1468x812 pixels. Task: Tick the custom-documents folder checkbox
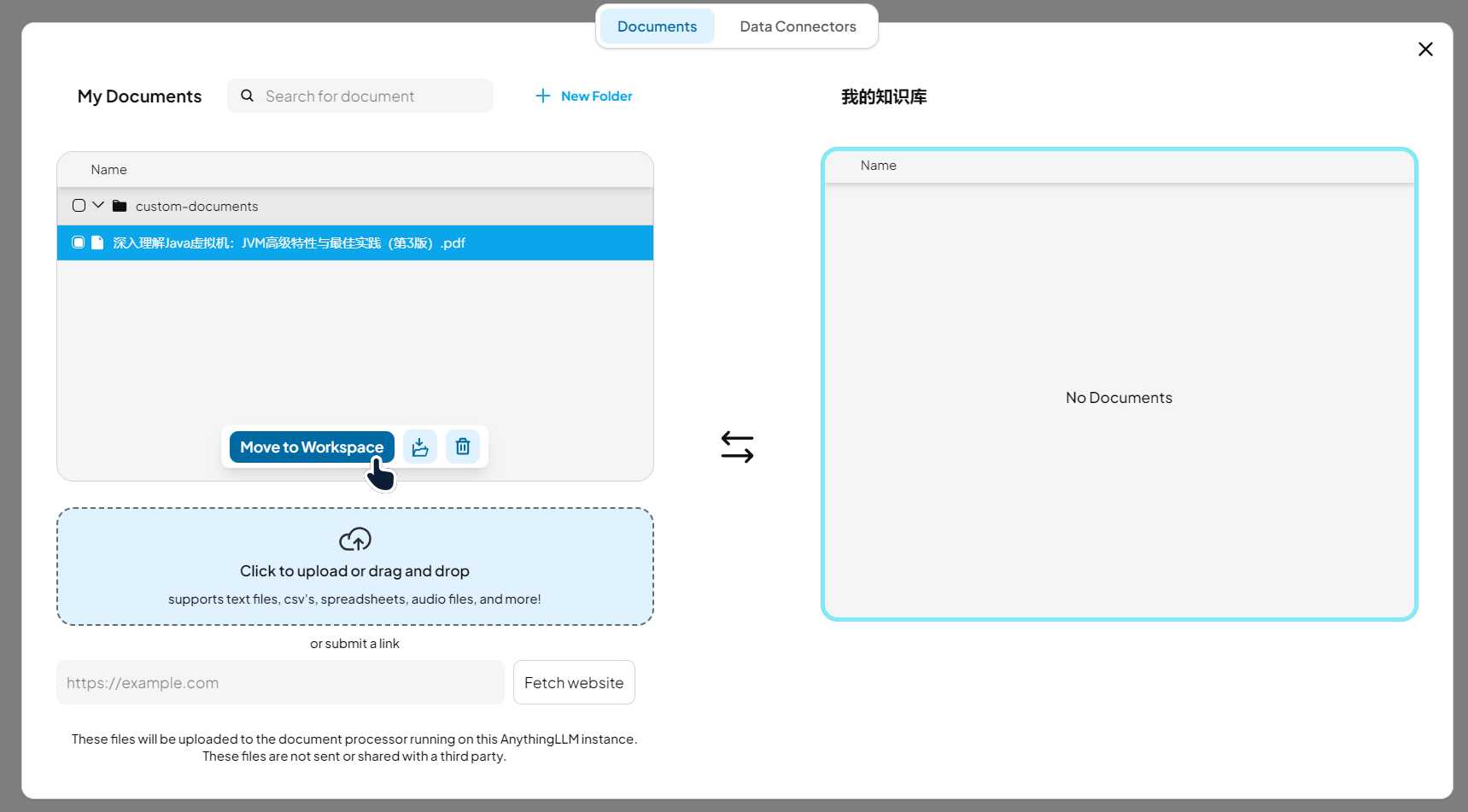pos(79,206)
